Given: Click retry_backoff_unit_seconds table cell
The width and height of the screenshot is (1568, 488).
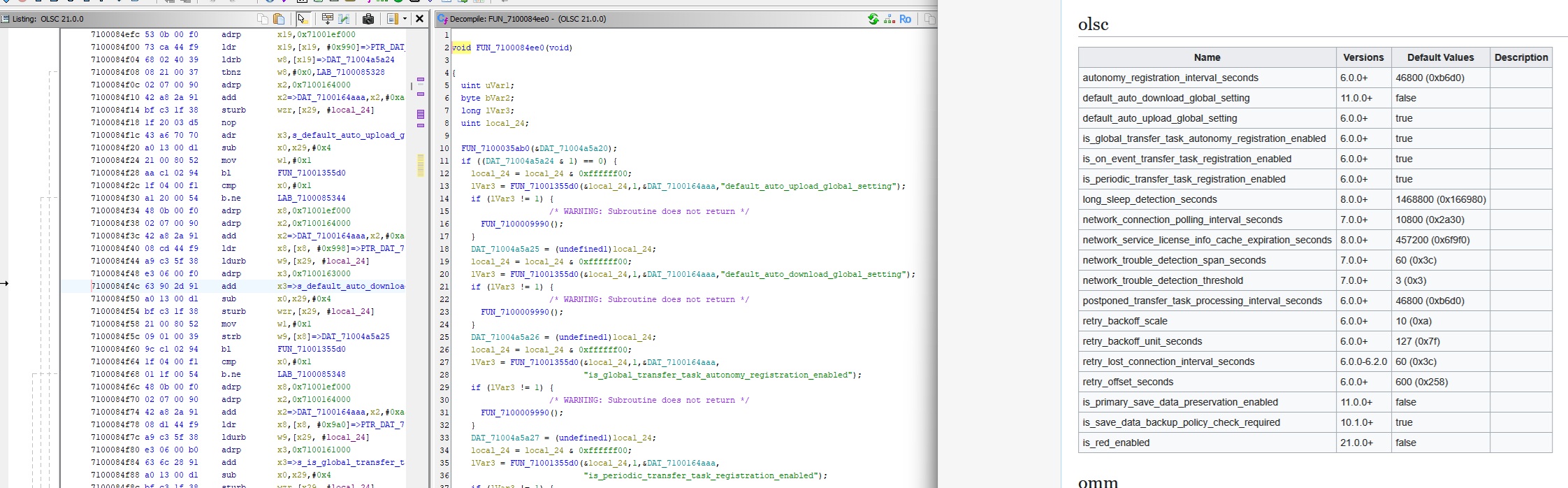Looking at the screenshot, I should coord(1207,341).
